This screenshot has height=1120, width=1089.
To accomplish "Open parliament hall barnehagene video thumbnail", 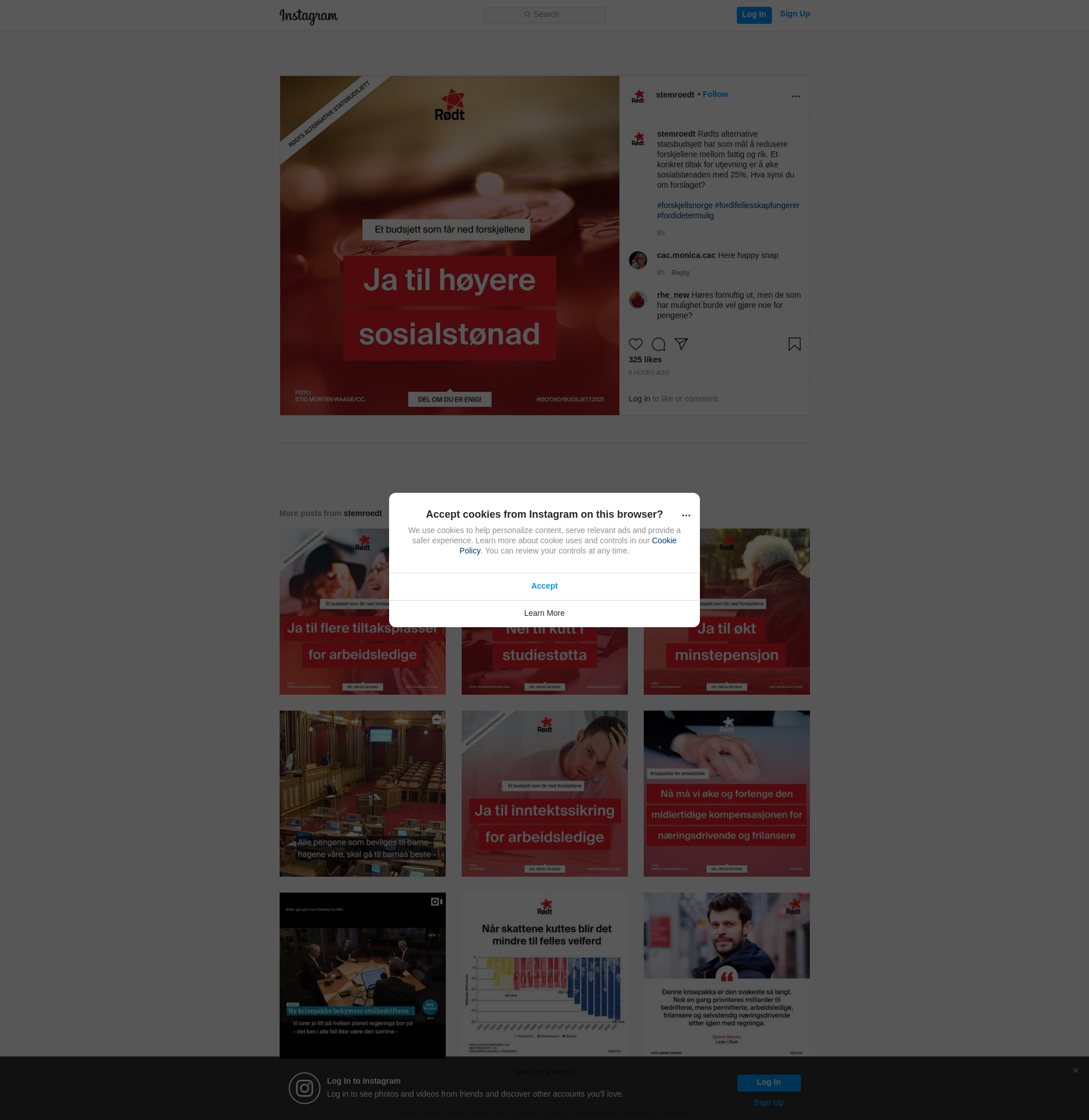I will tap(362, 793).
